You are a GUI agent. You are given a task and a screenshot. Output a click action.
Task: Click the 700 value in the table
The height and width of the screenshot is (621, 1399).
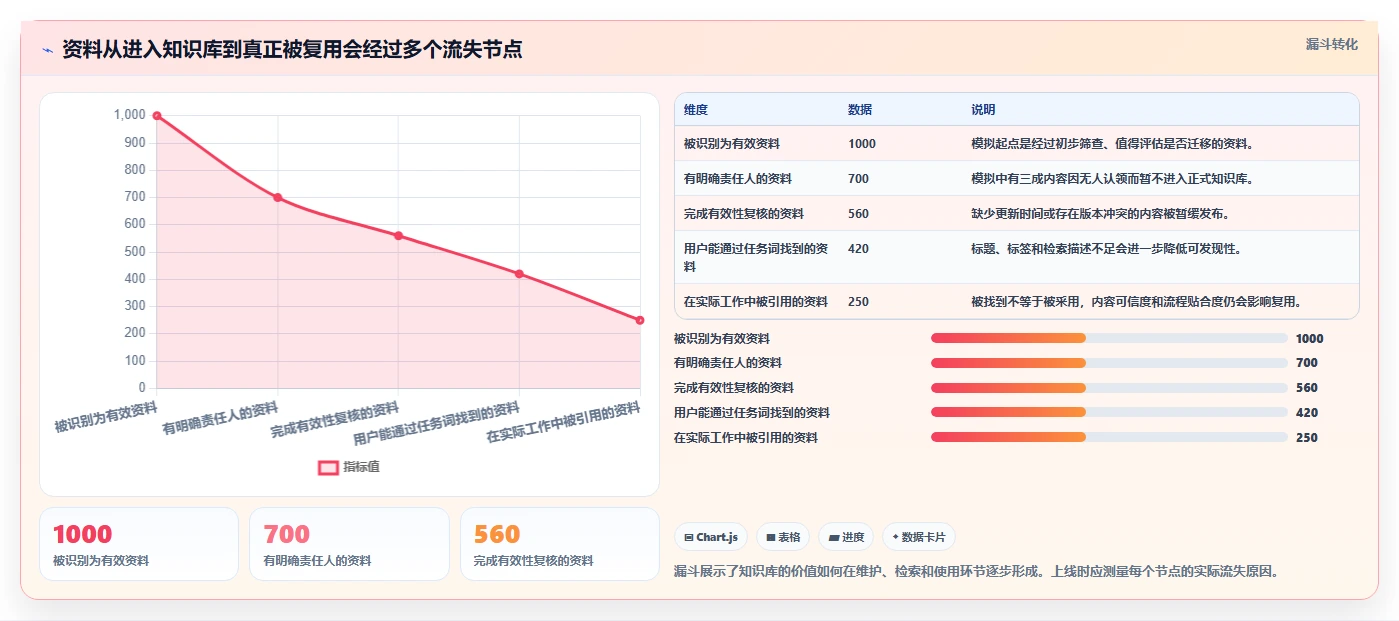pyautogui.click(x=858, y=179)
